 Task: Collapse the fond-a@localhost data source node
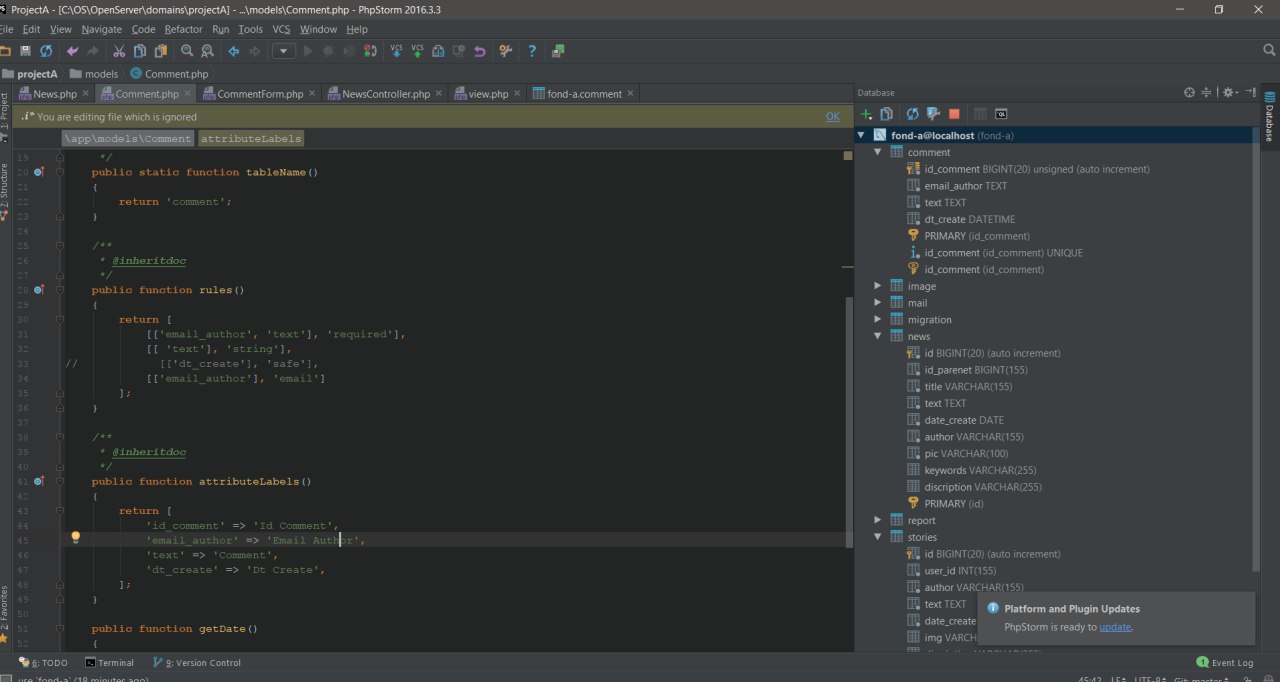point(861,135)
